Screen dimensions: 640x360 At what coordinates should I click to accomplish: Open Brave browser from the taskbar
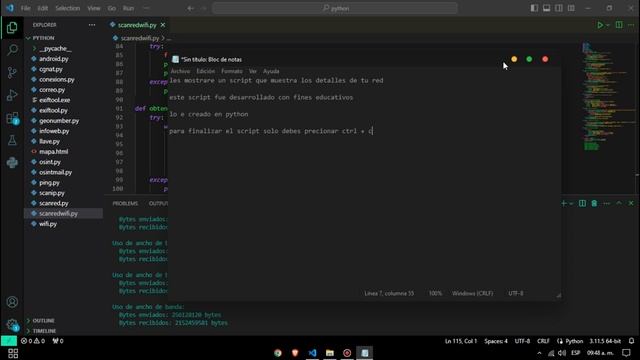pos(295,353)
